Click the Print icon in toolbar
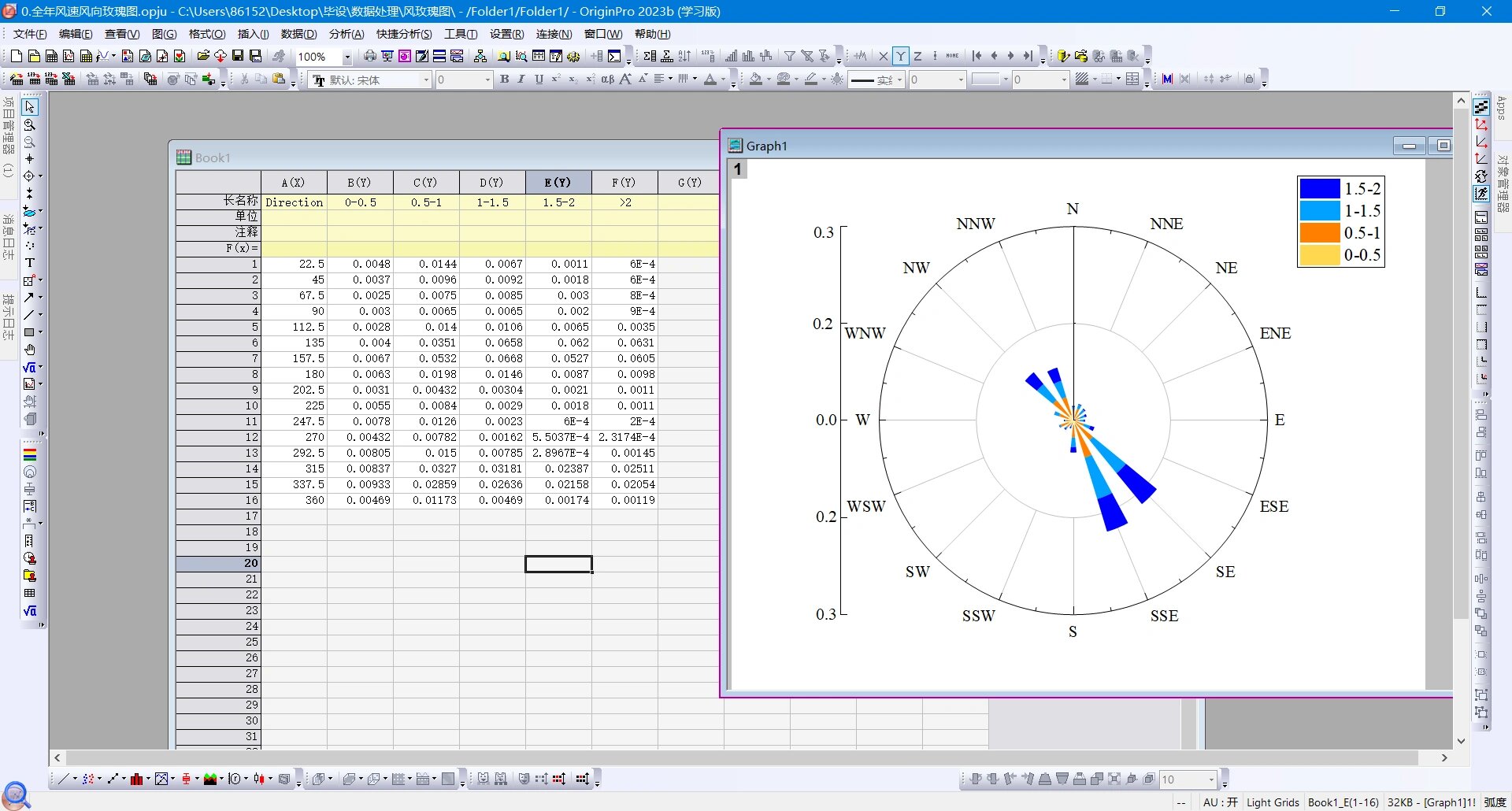The height and width of the screenshot is (811, 1512). pyautogui.click(x=369, y=56)
